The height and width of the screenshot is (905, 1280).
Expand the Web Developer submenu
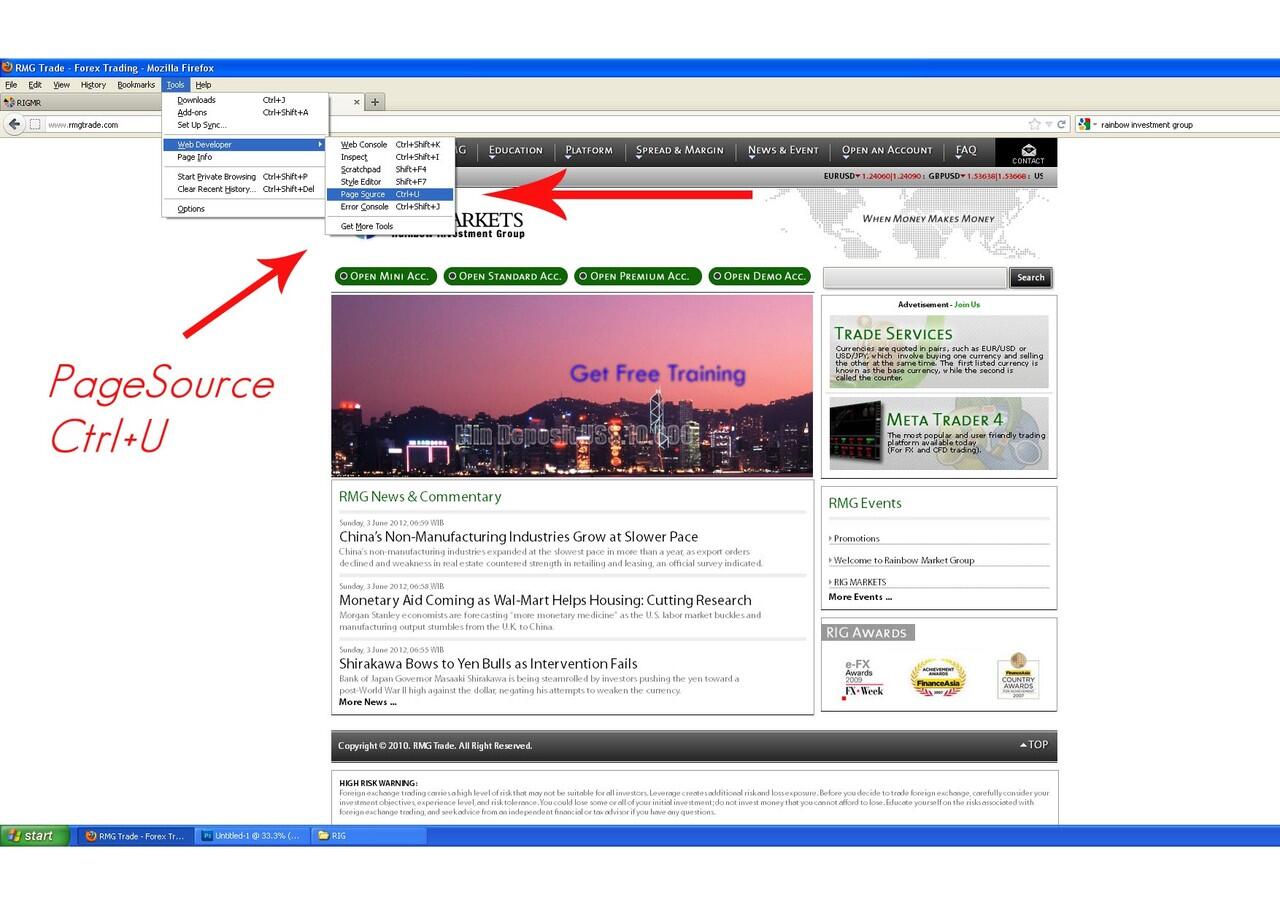coord(246,145)
